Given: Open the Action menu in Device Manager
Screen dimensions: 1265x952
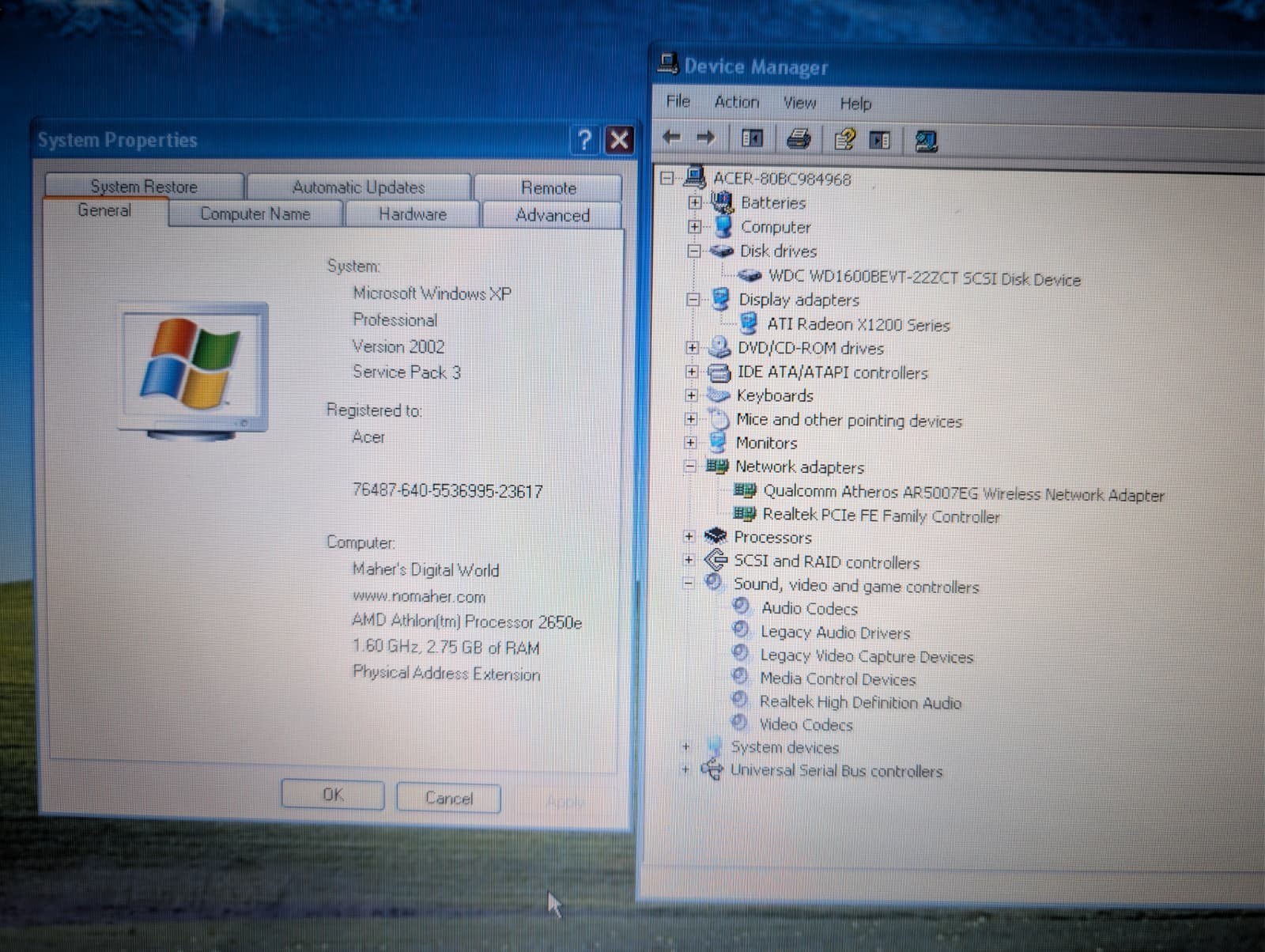Looking at the screenshot, I should click(x=736, y=102).
